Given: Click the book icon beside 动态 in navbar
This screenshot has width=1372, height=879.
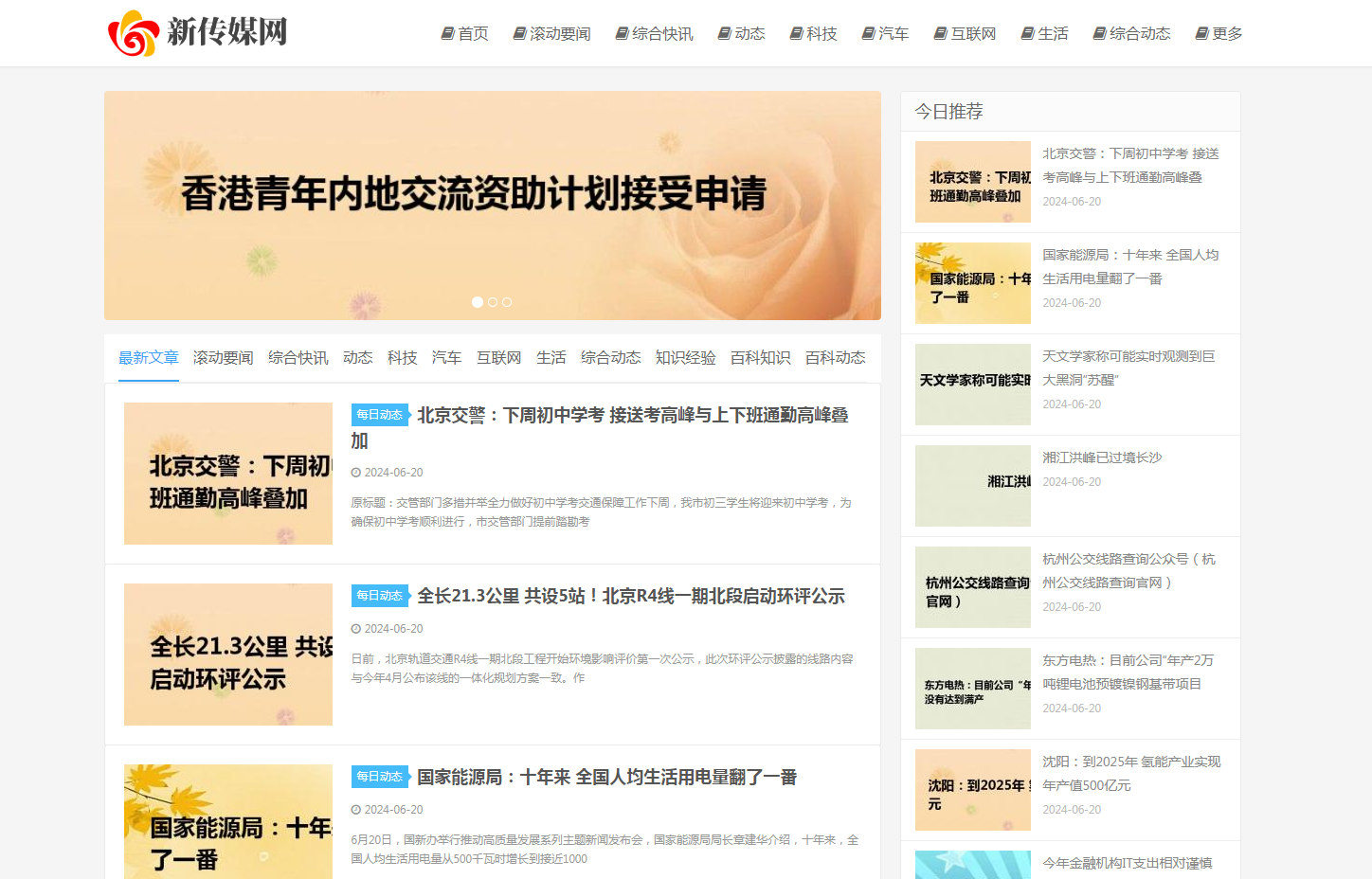Looking at the screenshot, I should point(724,33).
